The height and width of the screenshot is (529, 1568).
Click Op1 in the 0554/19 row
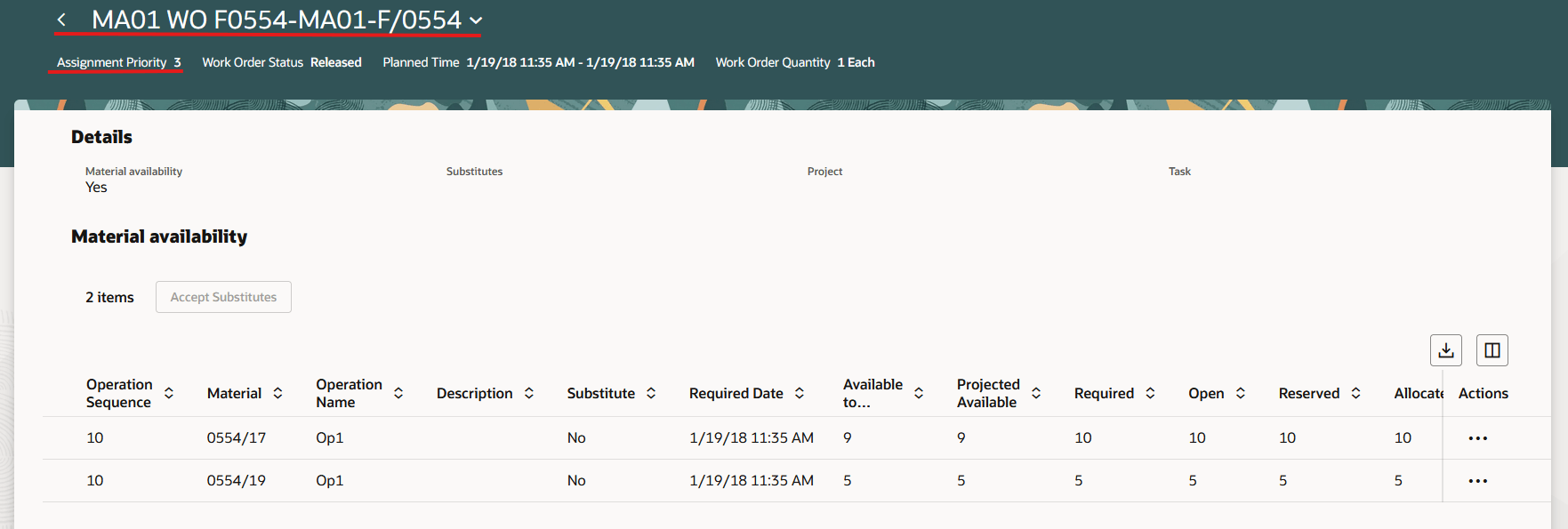pos(330,480)
